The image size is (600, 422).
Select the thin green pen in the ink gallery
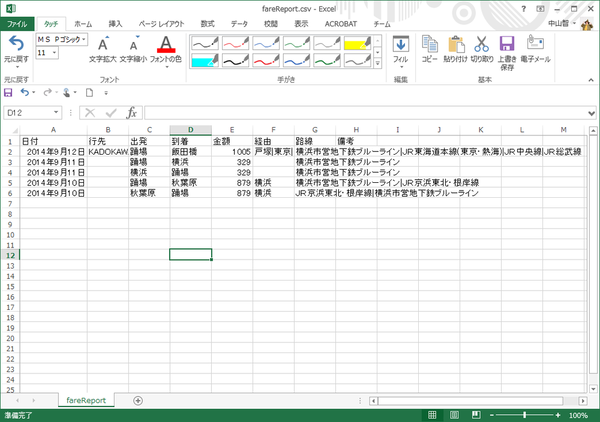(x=297, y=43)
